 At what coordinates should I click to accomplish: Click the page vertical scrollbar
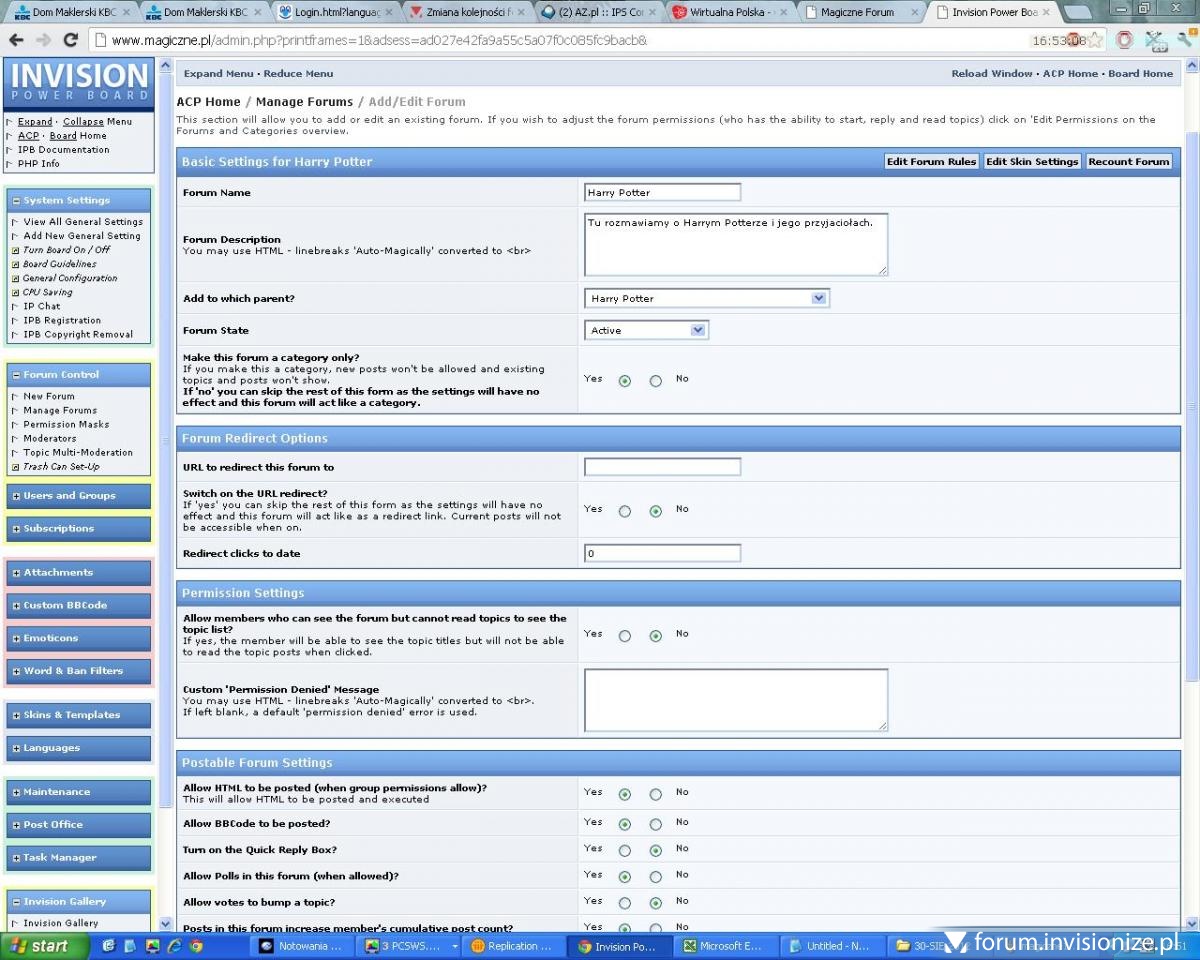tap(1190, 400)
